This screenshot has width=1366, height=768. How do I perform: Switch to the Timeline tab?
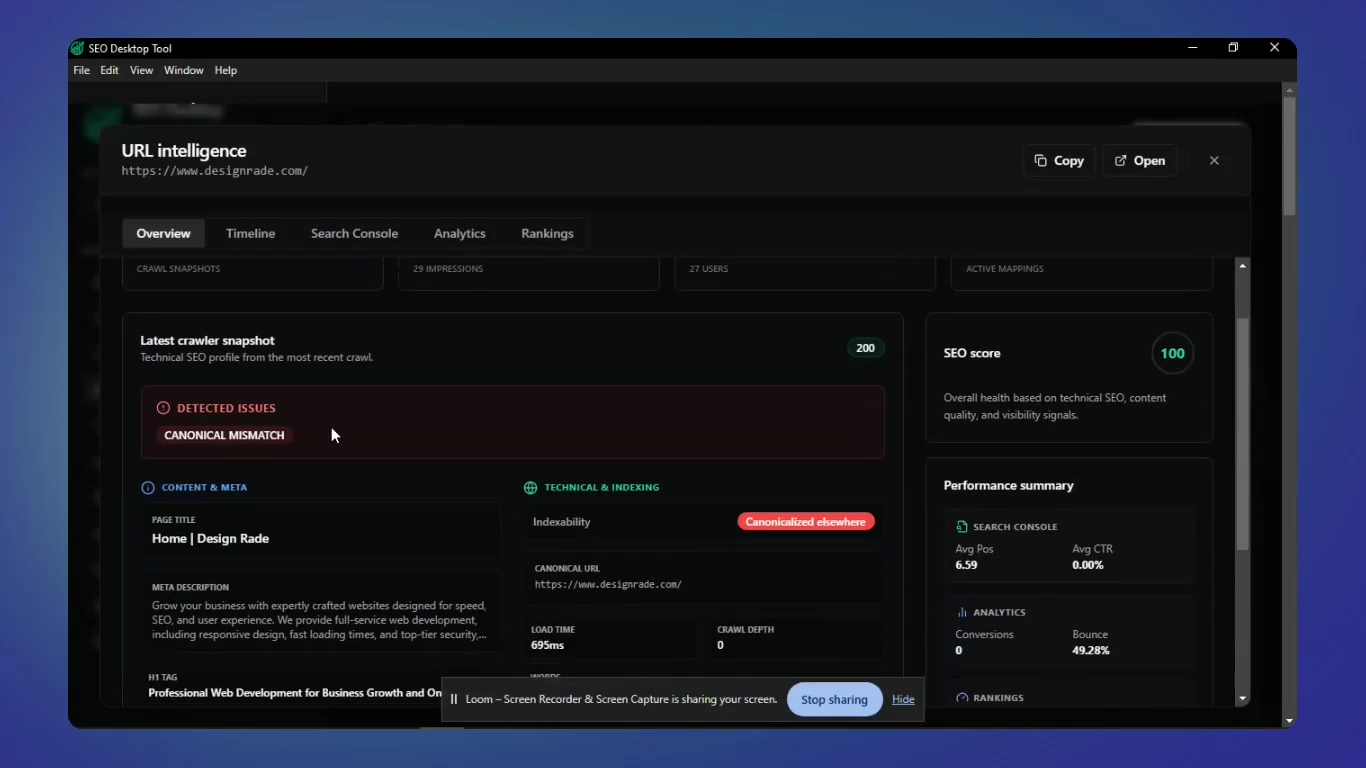pyautogui.click(x=250, y=233)
